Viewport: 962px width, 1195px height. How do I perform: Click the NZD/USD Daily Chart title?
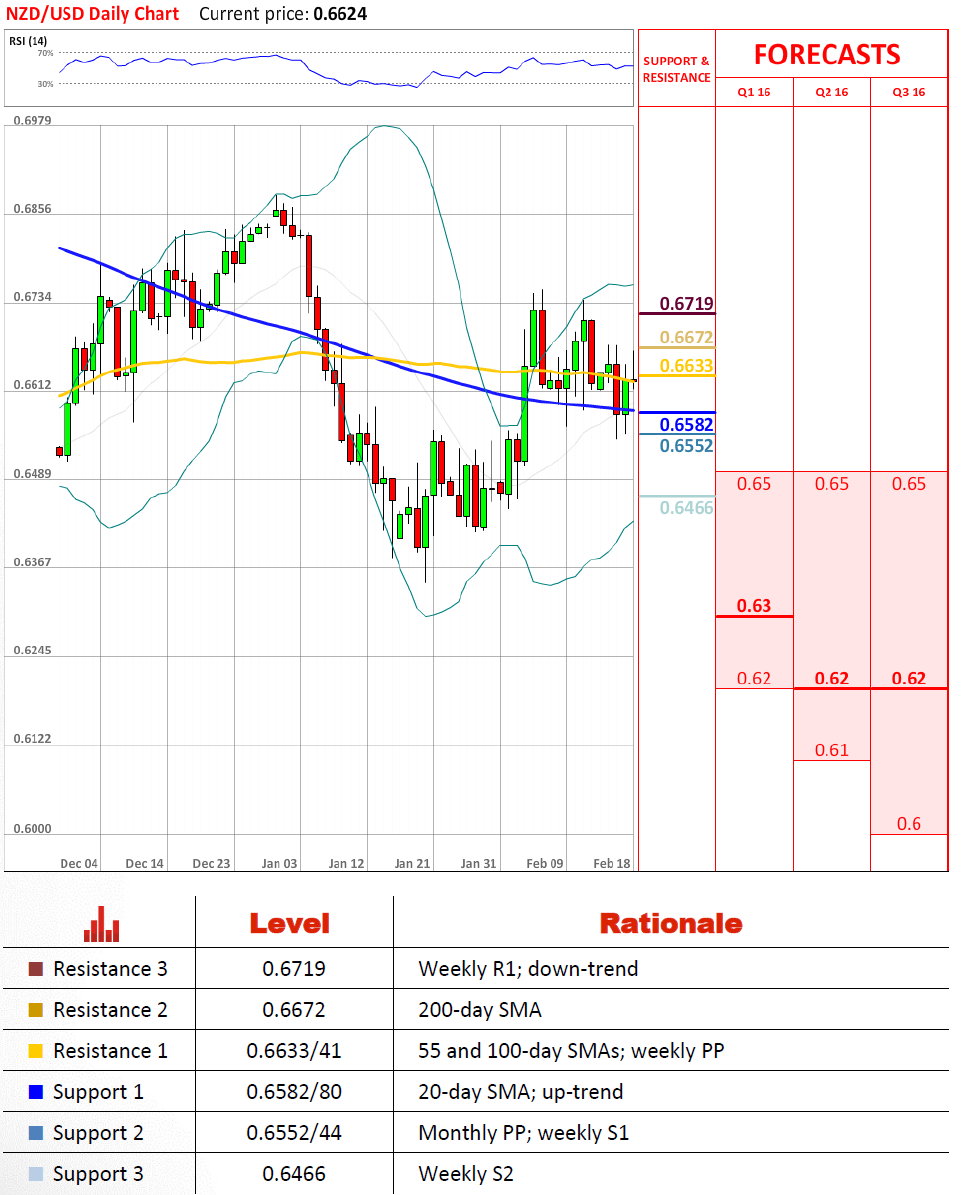[x=94, y=14]
